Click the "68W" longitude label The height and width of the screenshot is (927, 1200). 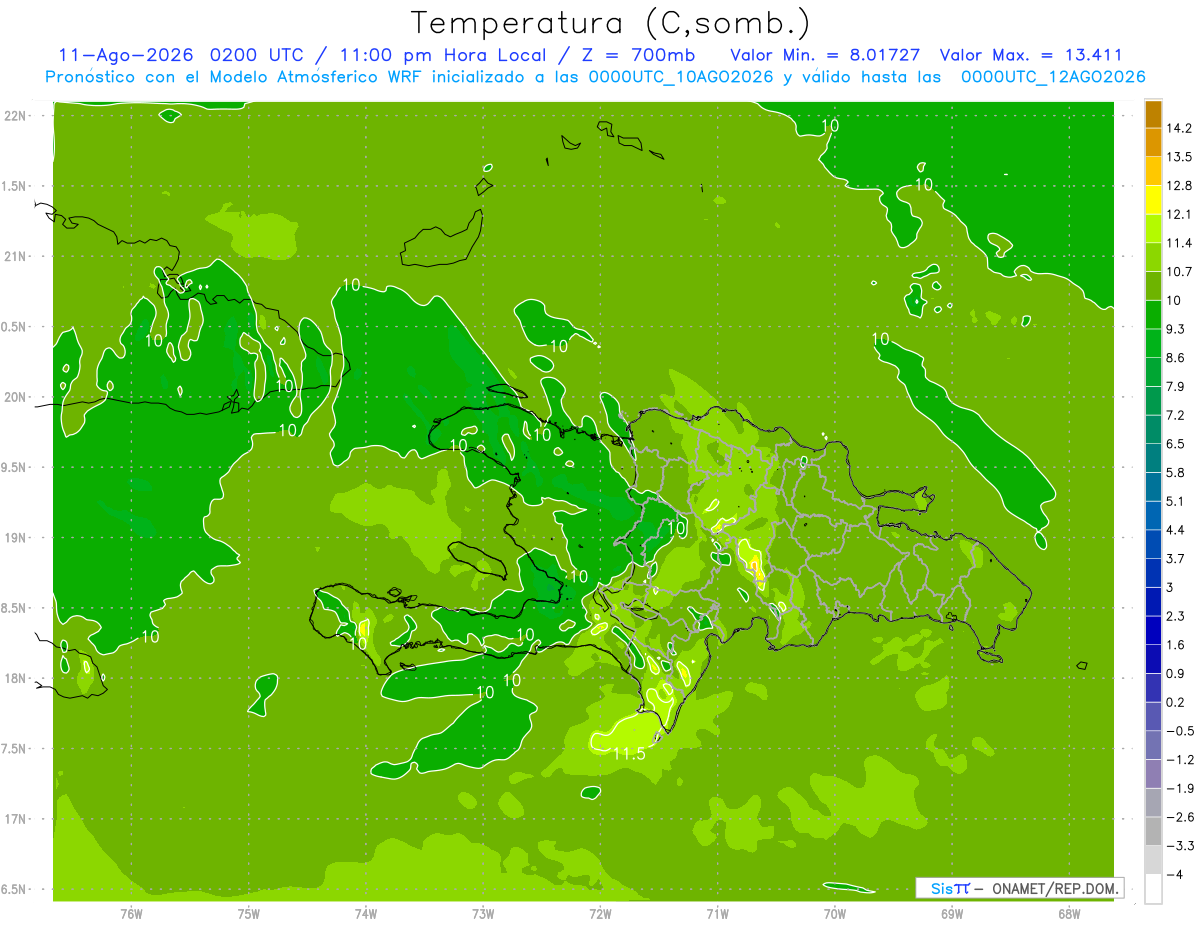coord(1068,914)
